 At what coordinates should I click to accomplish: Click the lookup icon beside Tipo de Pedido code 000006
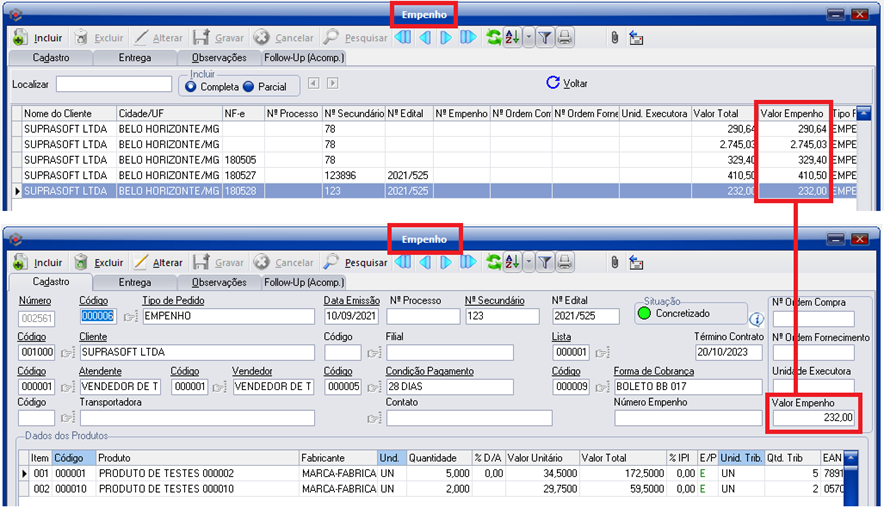coord(129,317)
